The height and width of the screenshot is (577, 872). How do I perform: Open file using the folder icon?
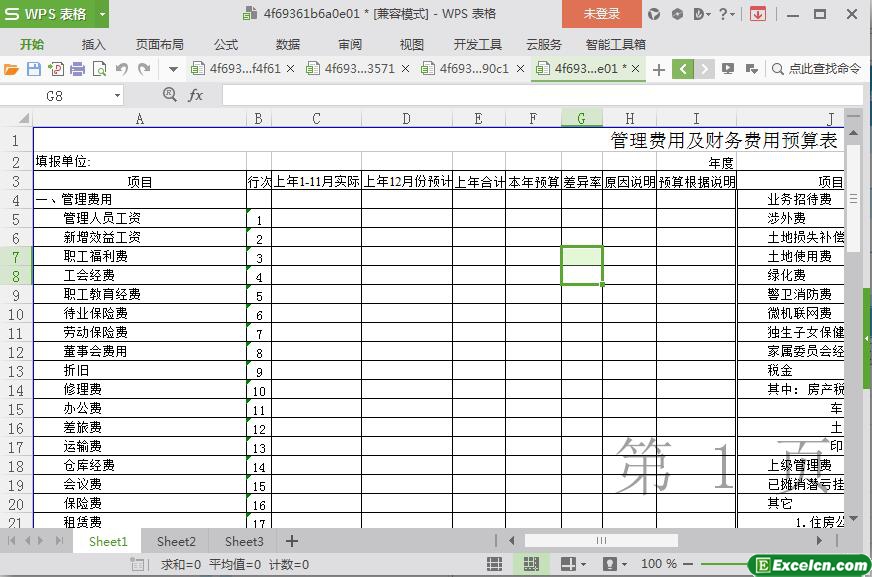11,69
